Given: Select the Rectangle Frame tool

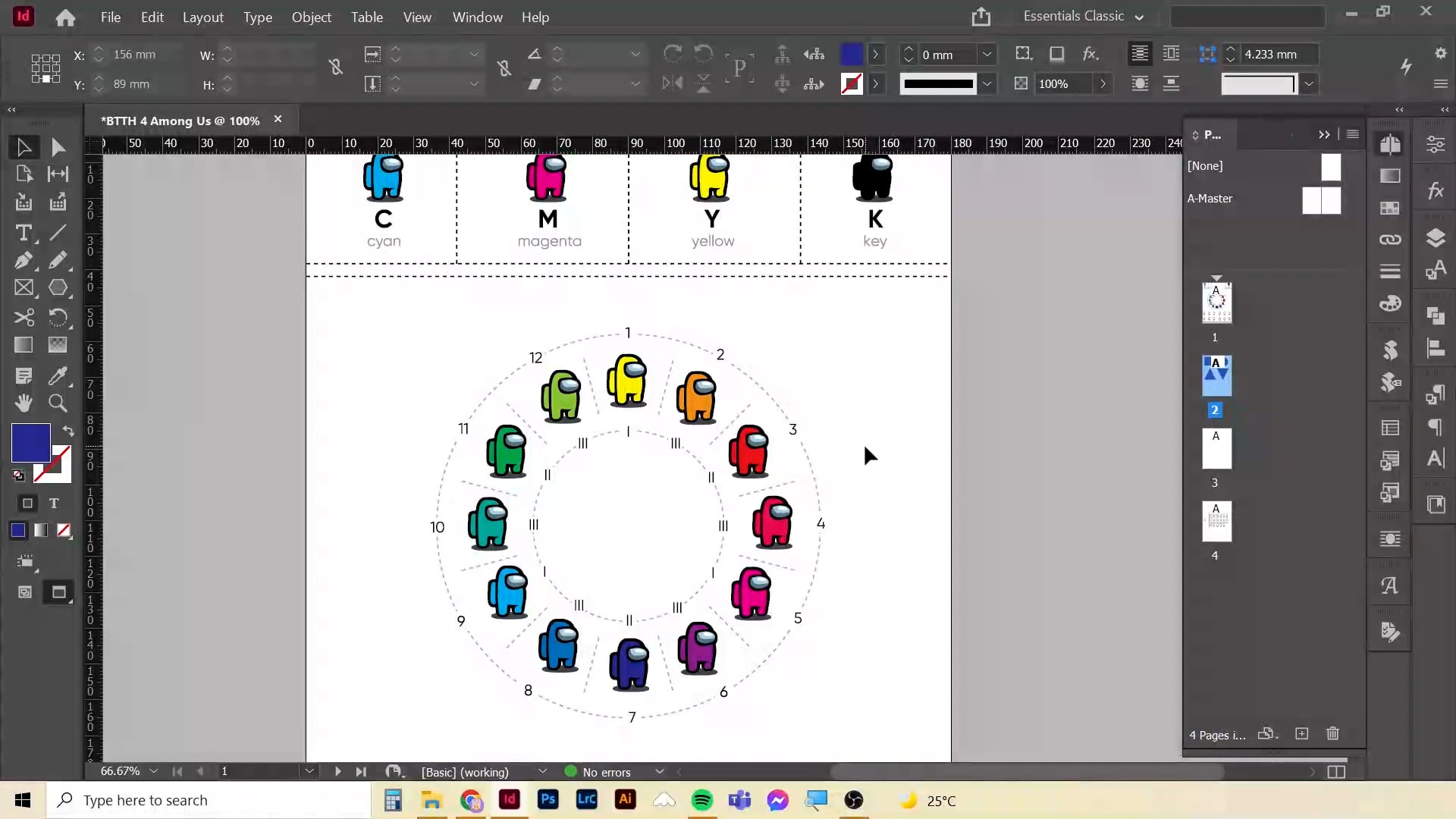Looking at the screenshot, I should coord(24,288).
